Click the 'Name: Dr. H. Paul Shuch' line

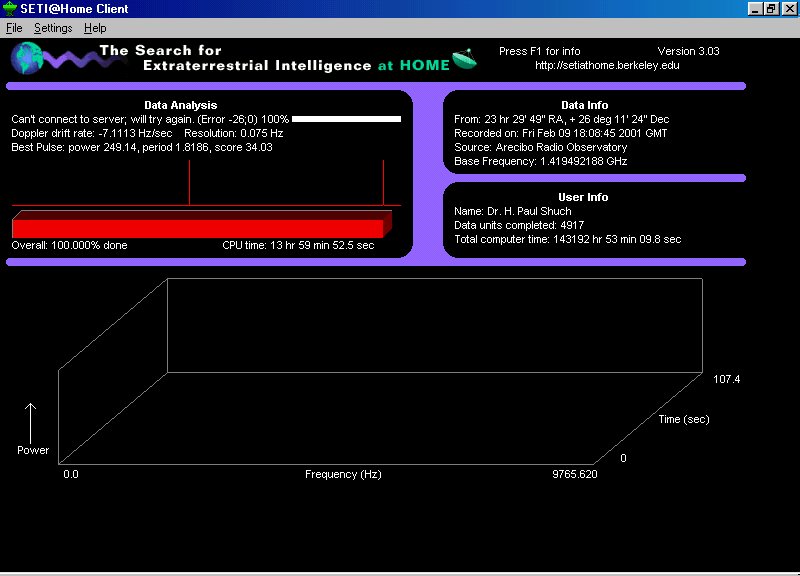513,211
